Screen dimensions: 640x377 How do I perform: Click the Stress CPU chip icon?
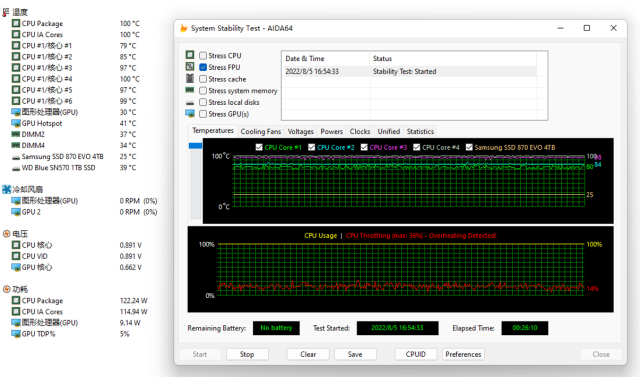coord(190,55)
